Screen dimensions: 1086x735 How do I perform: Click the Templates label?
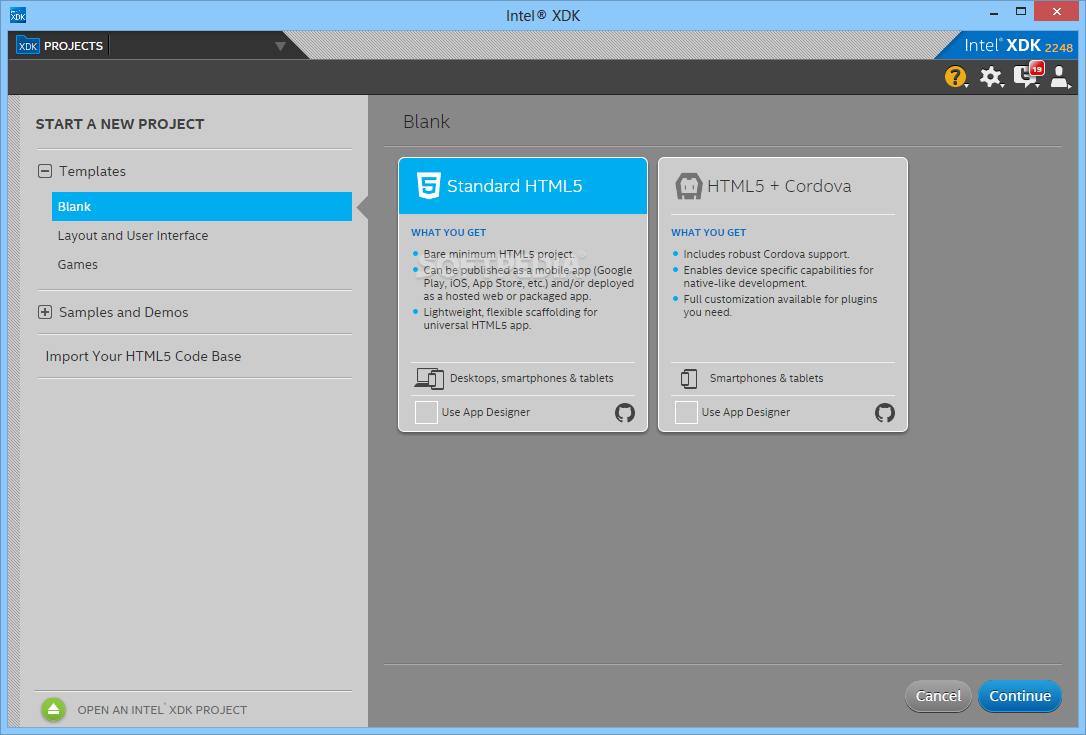coord(92,171)
